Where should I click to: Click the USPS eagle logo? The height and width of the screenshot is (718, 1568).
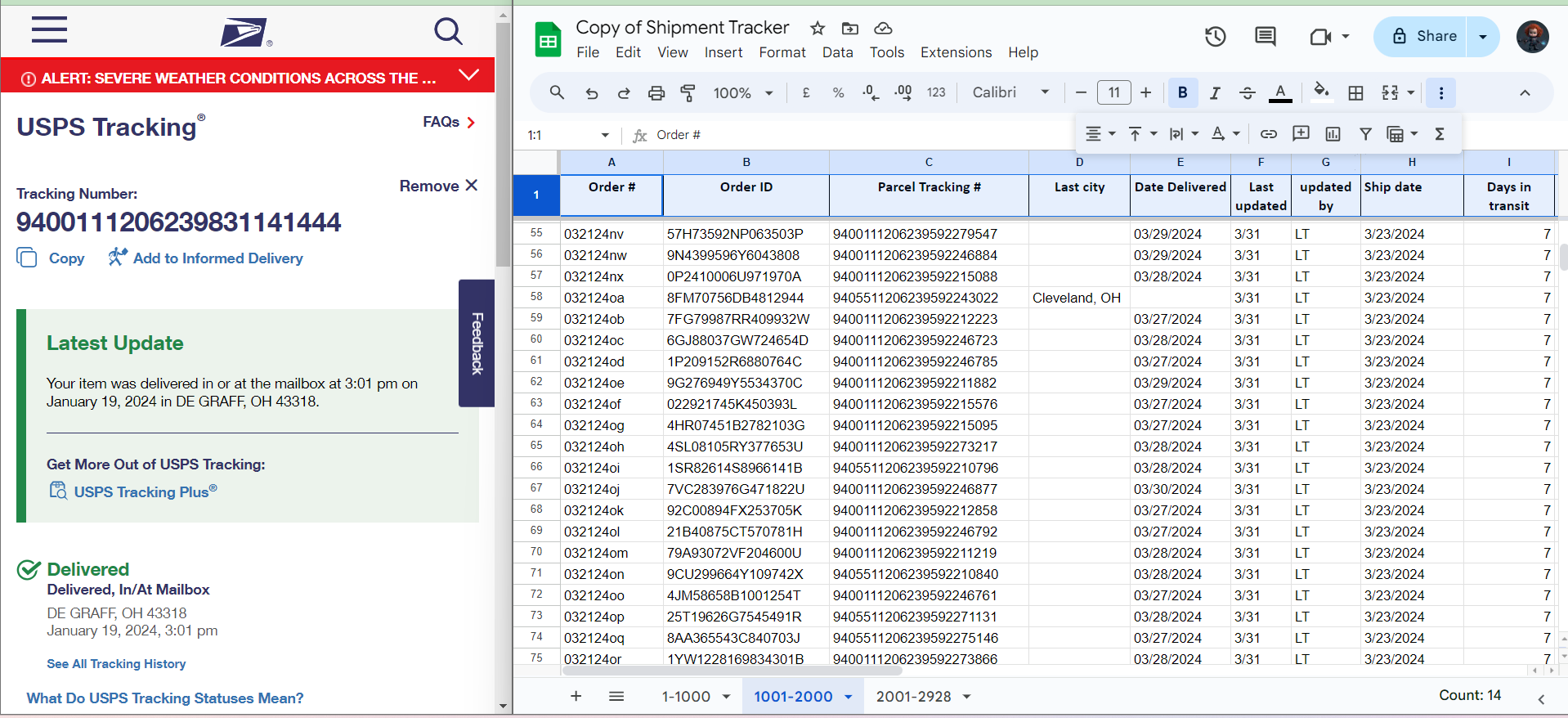pos(245,33)
